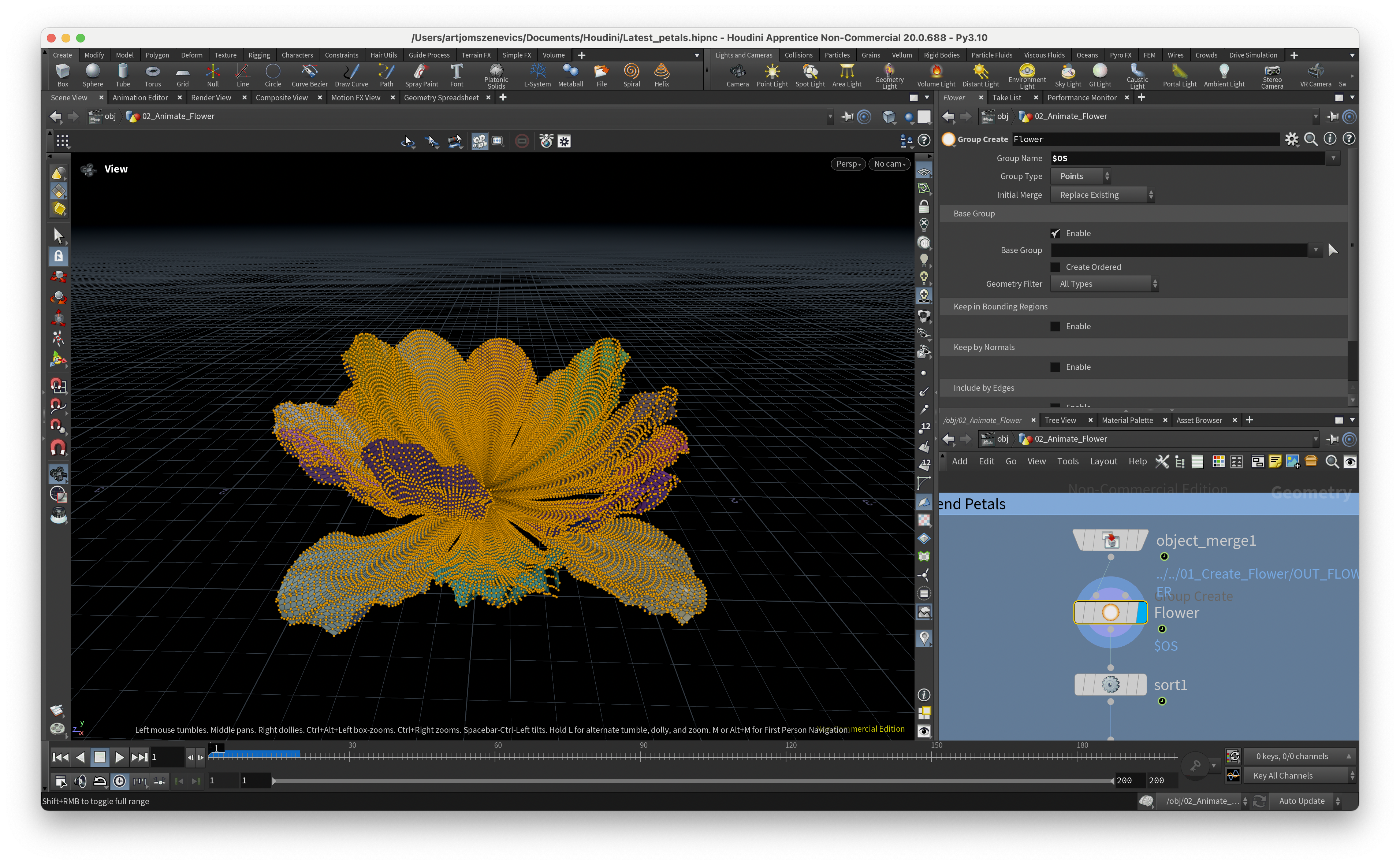Screen dimensions: 1400x865
Task: Open the Group Type dropdown
Action: tap(1081, 177)
